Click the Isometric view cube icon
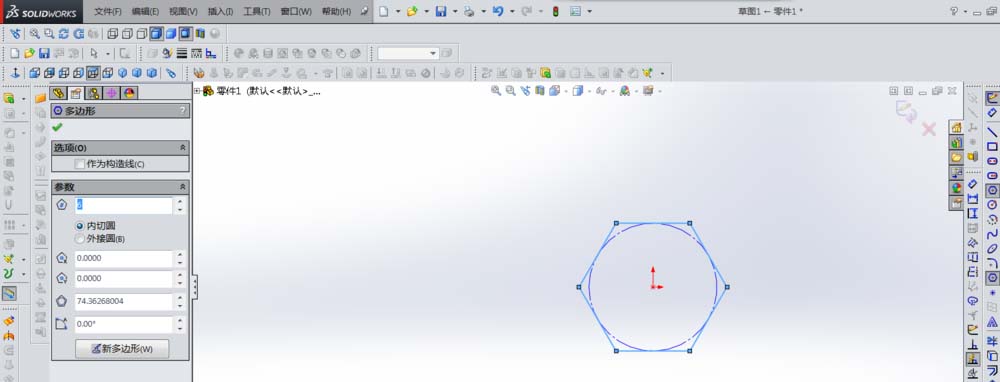The image size is (1000, 382). click(x=122, y=73)
